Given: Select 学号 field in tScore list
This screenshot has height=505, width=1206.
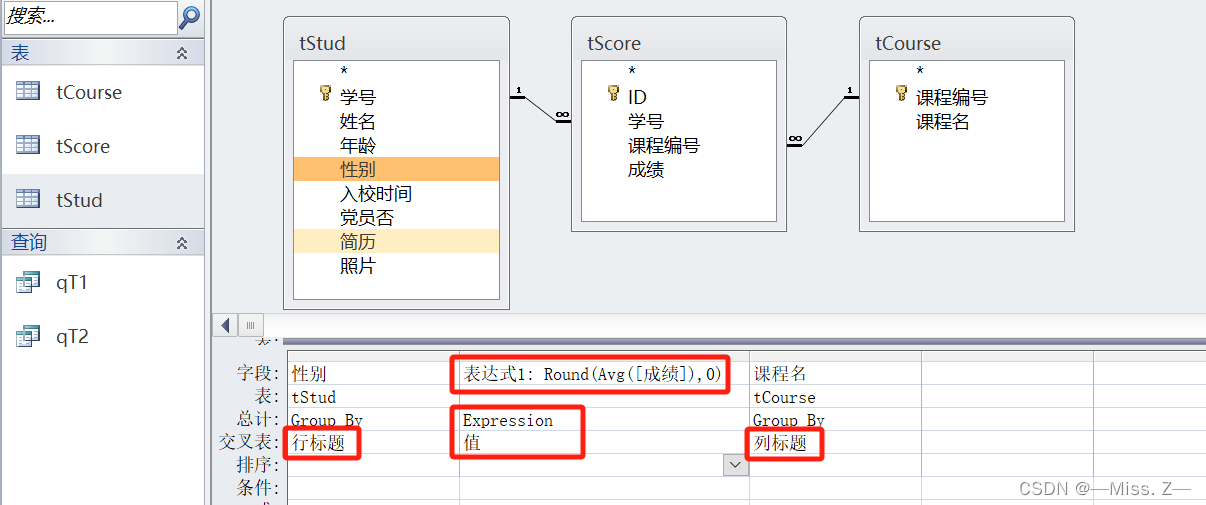Looking at the screenshot, I should point(679,121).
